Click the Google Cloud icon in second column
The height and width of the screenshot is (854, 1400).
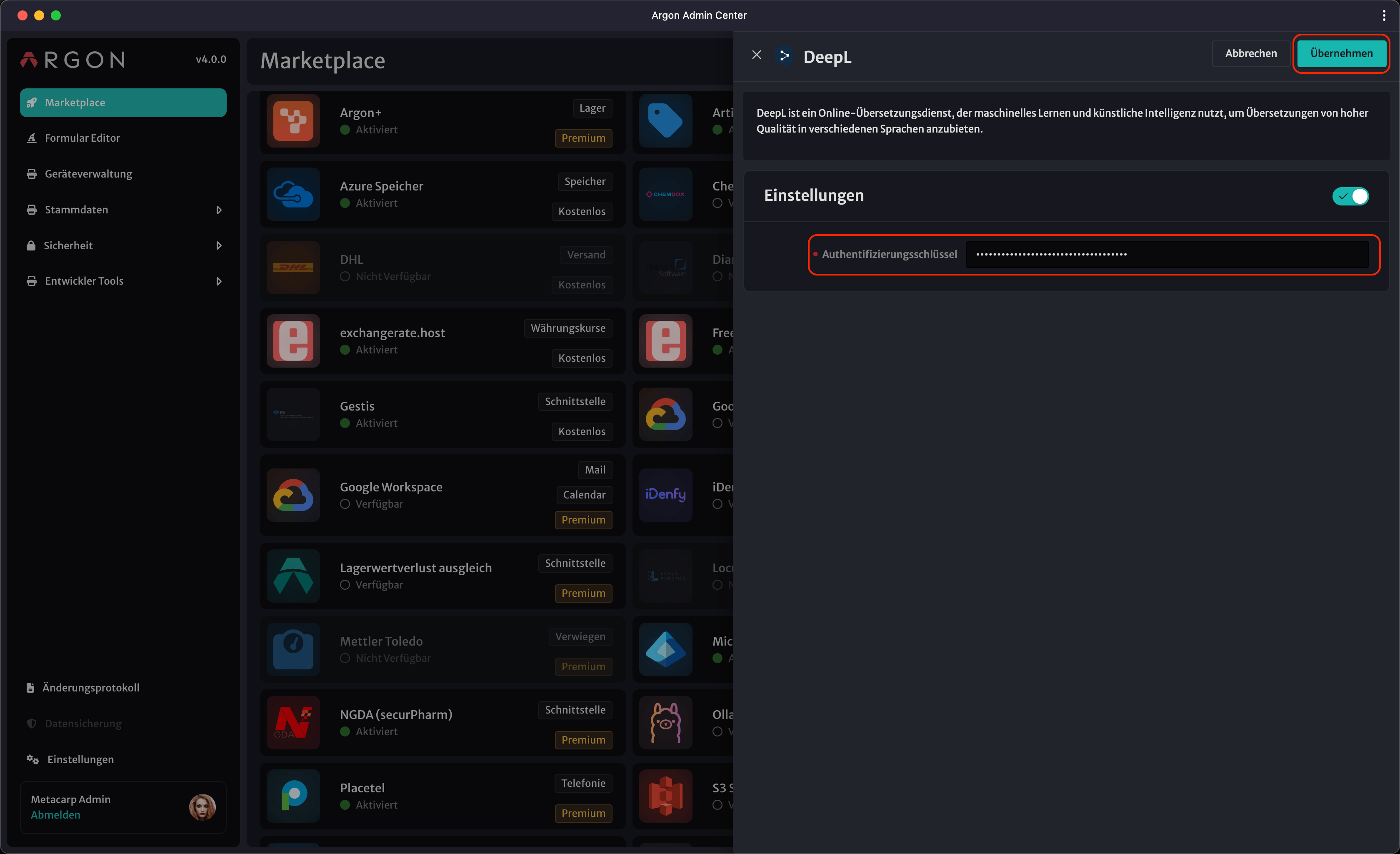point(665,414)
